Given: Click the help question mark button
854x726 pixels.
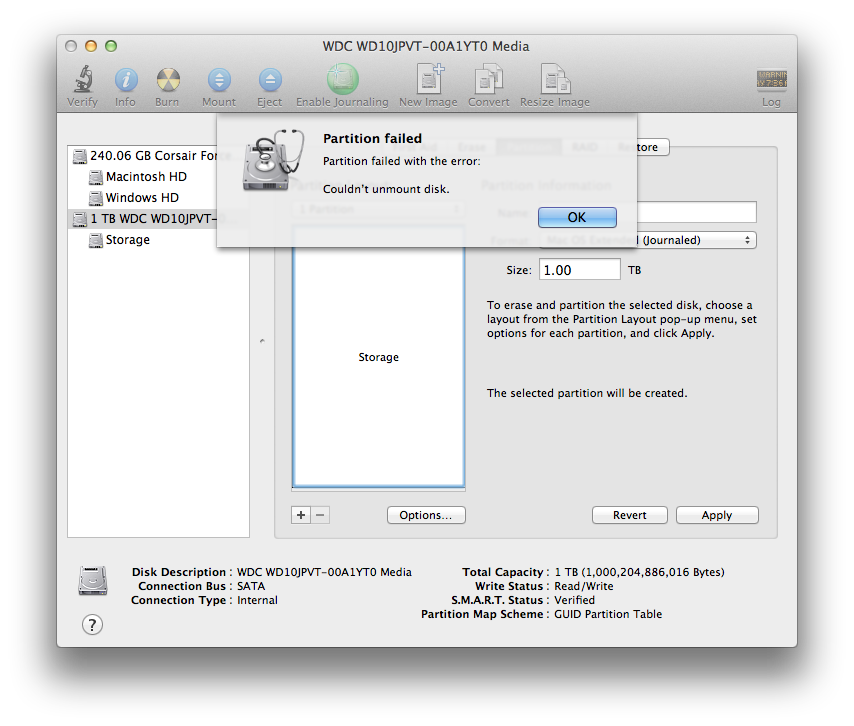Looking at the screenshot, I should tap(93, 625).
